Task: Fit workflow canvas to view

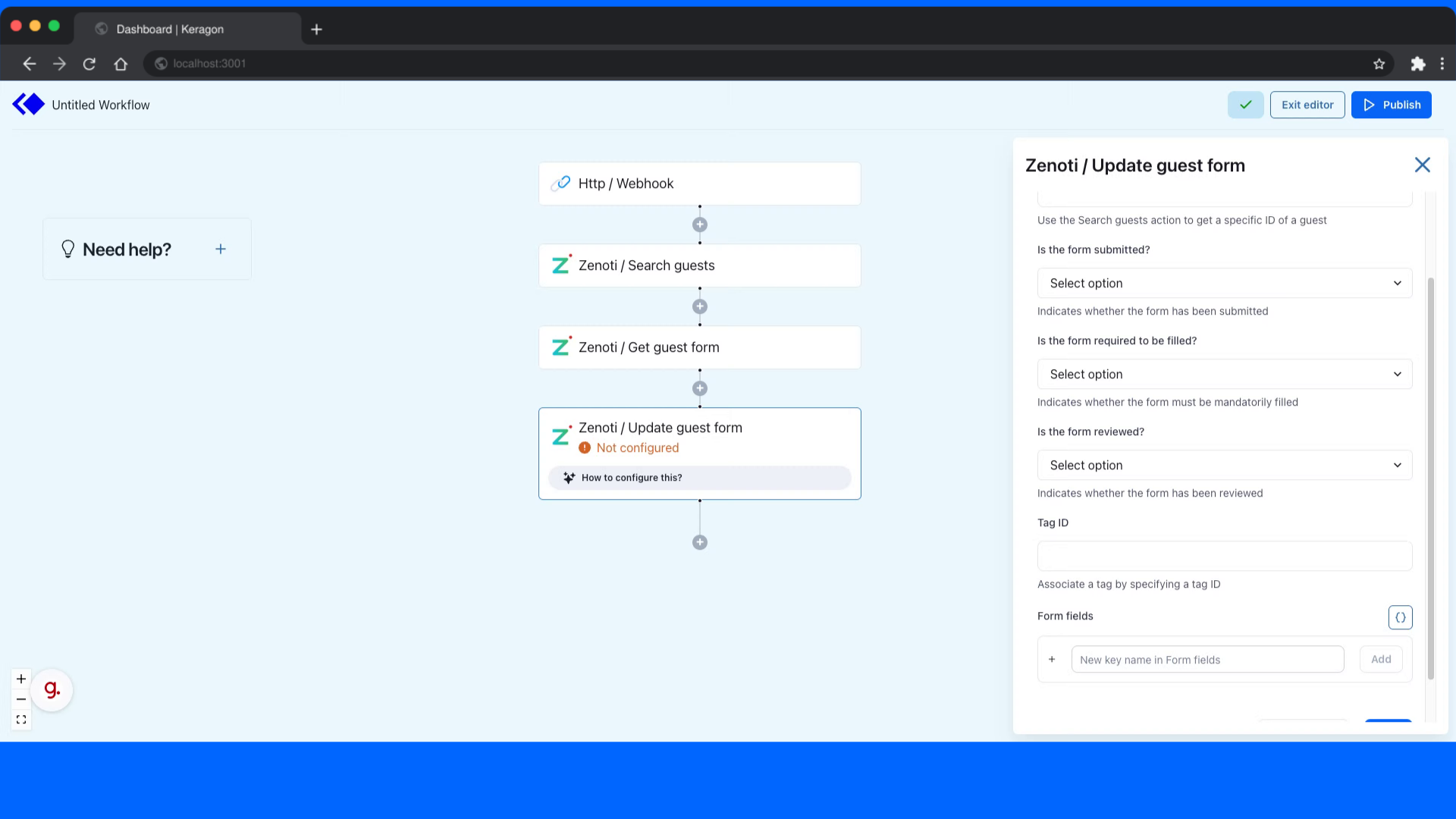Action: [21, 720]
